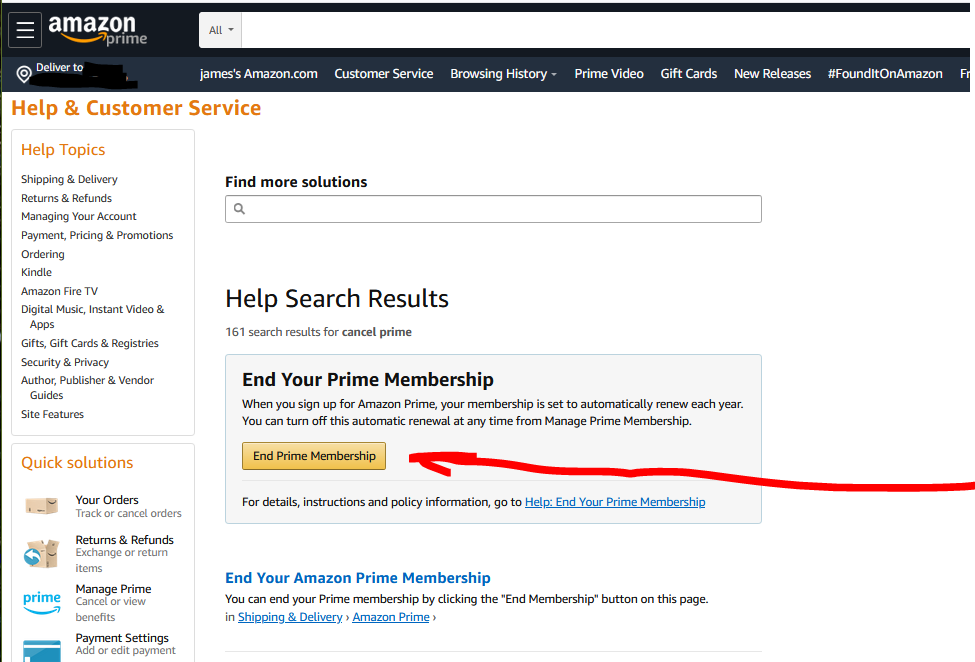Select Gift Cards in the nav bar
975x662 pixels.
tap(689, 74)
